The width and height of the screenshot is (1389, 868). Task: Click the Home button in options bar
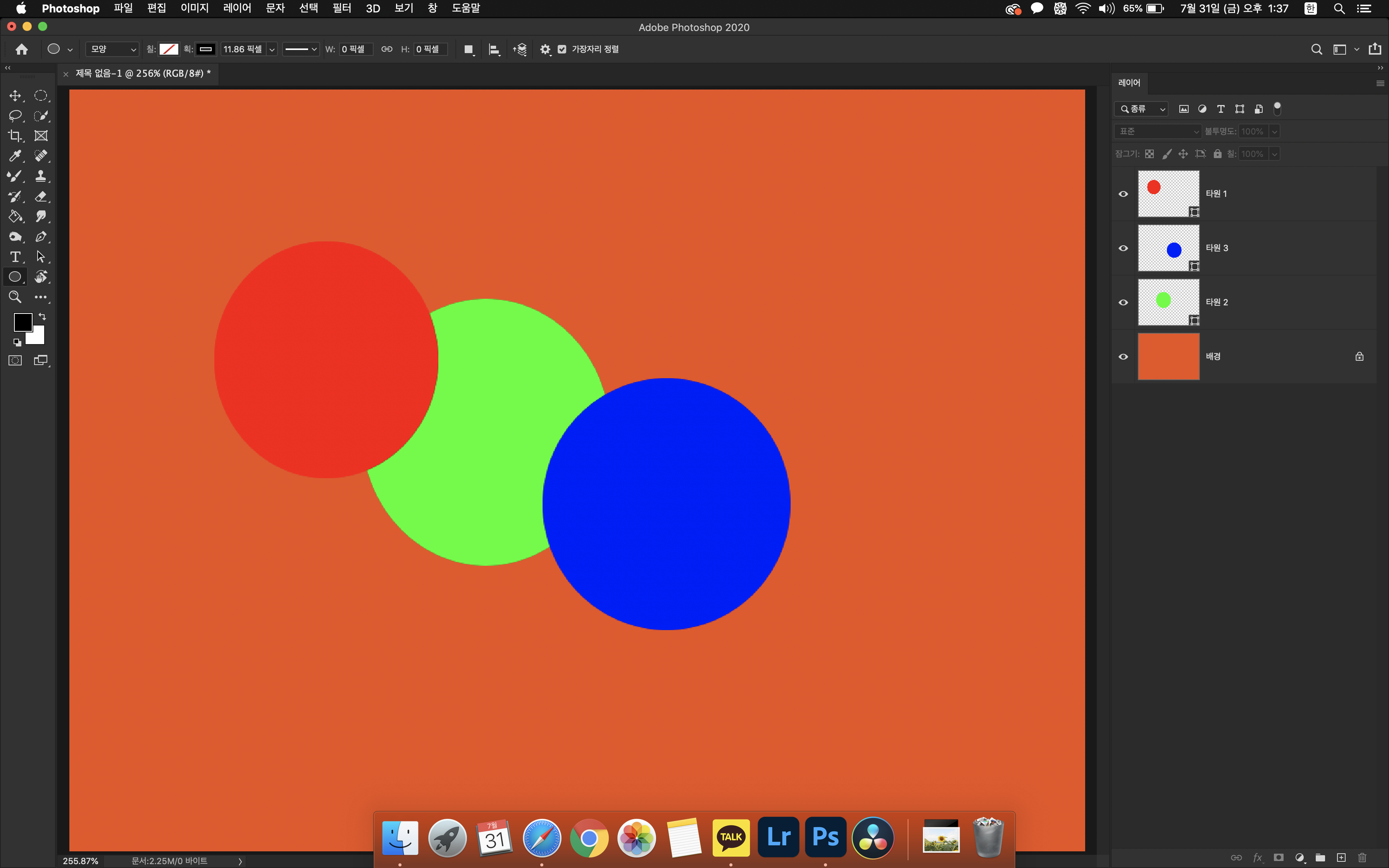tap(22, 49)
